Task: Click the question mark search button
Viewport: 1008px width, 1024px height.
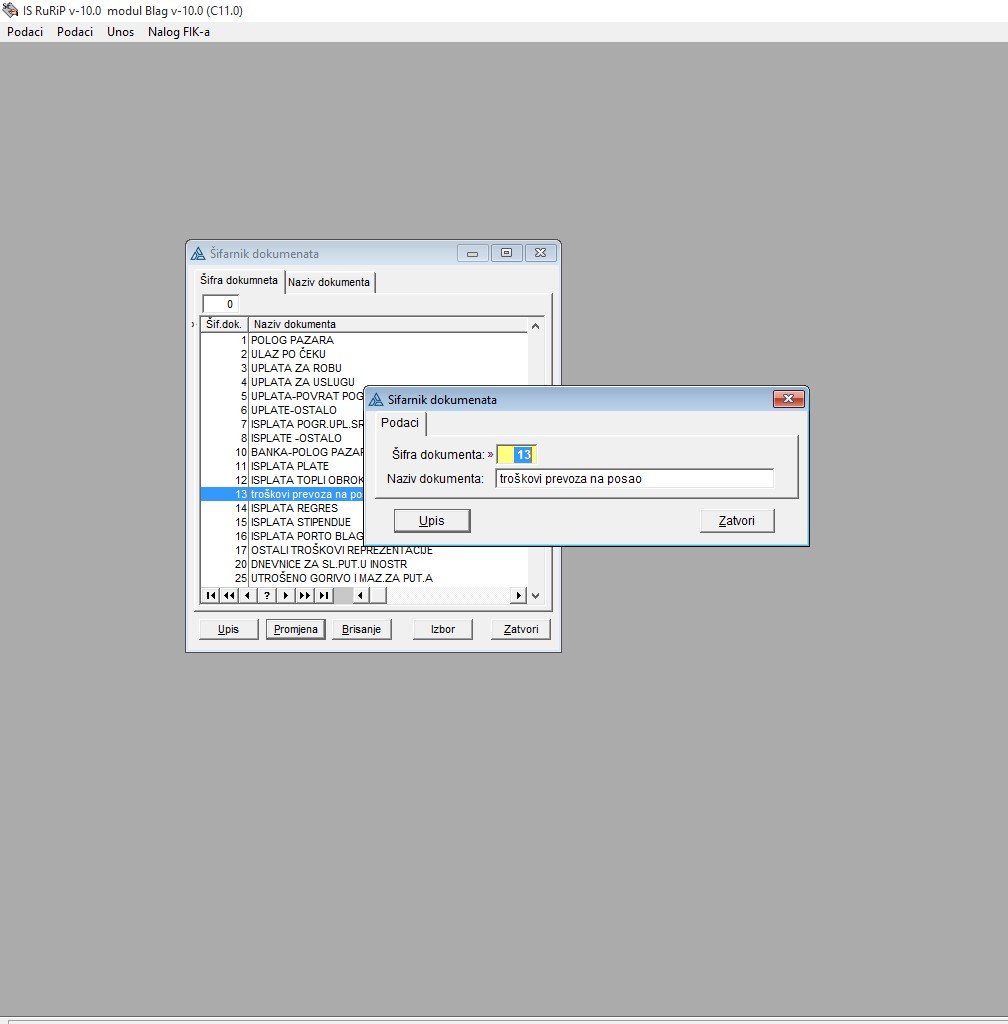Action: (x=267, y=596)
